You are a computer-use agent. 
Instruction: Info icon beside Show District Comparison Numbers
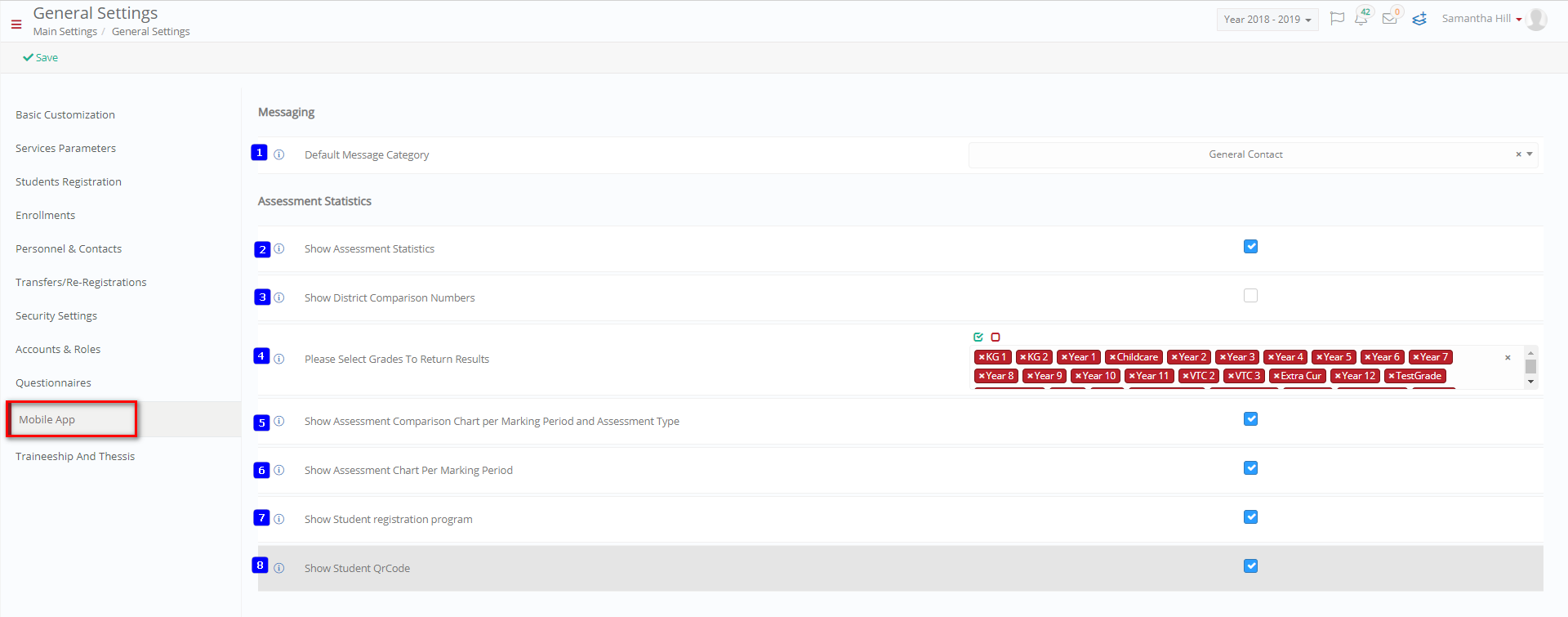(x=279, y=297)
